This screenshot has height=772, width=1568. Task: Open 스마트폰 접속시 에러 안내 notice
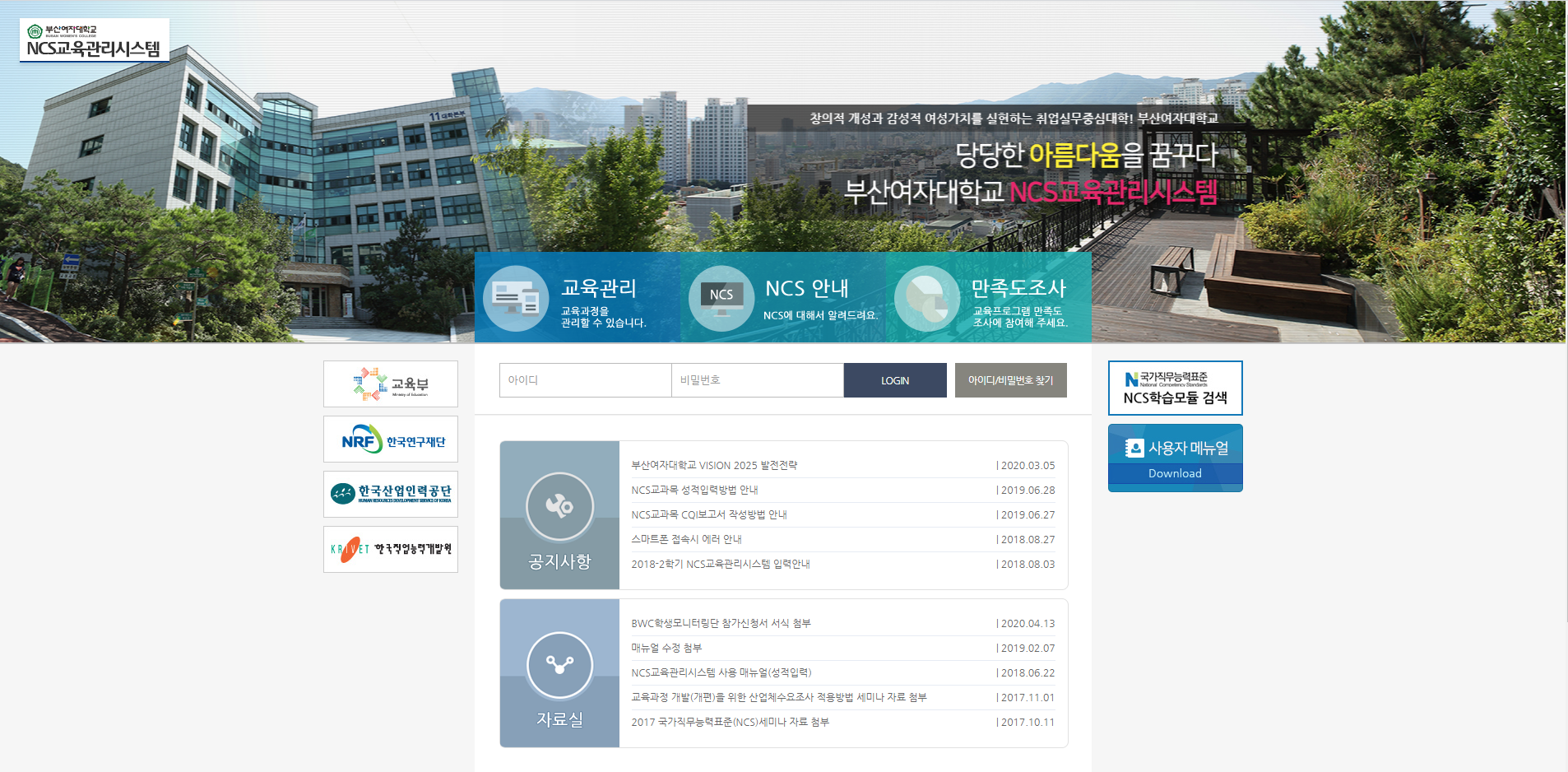[686, 540]
